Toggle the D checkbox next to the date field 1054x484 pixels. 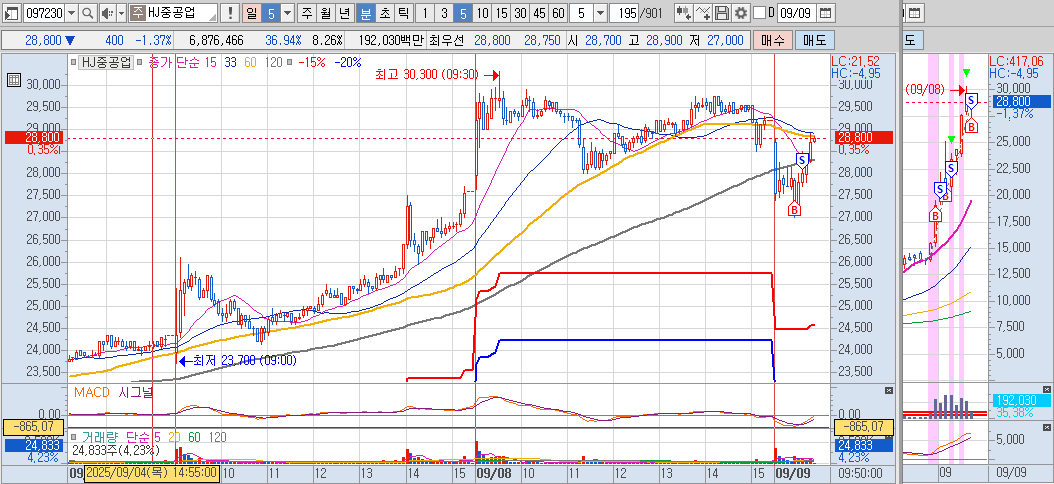759,13
